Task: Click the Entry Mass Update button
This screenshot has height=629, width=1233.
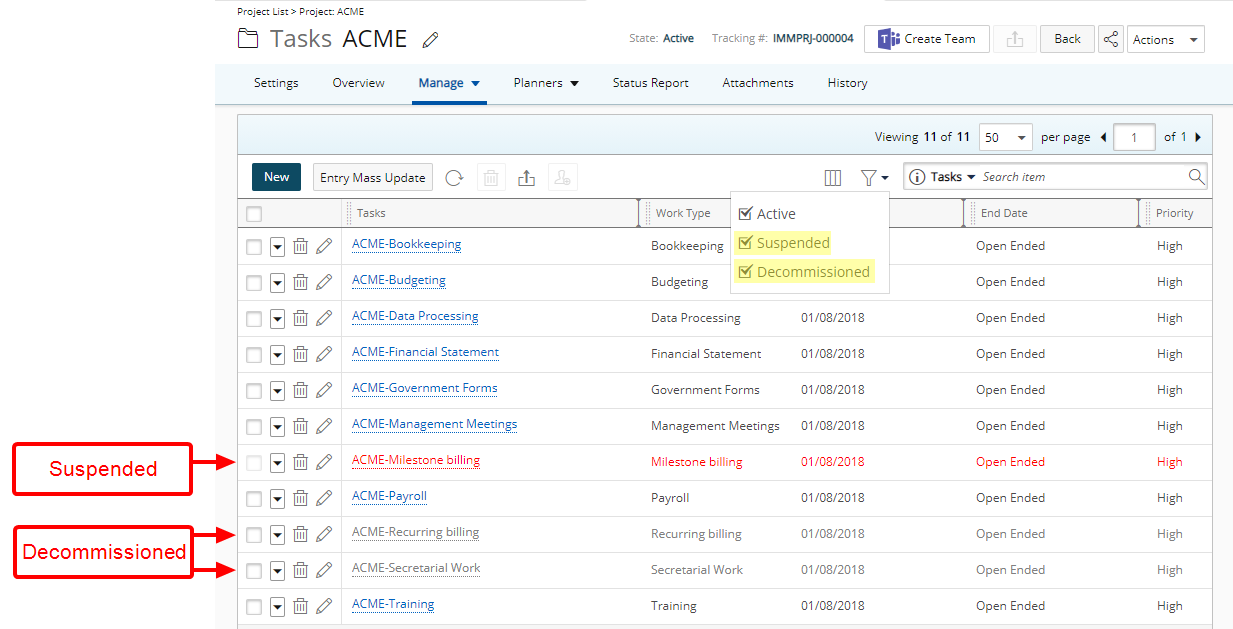Action: (x=373, y=178)
